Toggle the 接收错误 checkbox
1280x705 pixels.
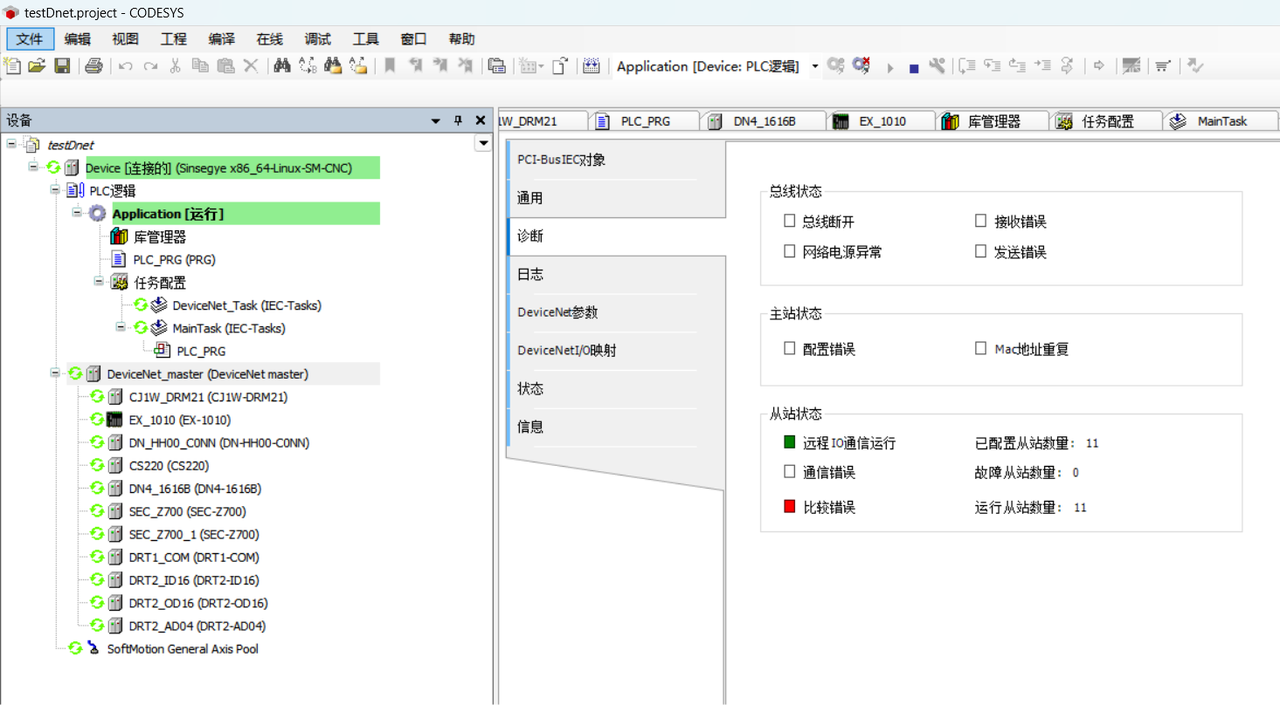coord(981,221)
